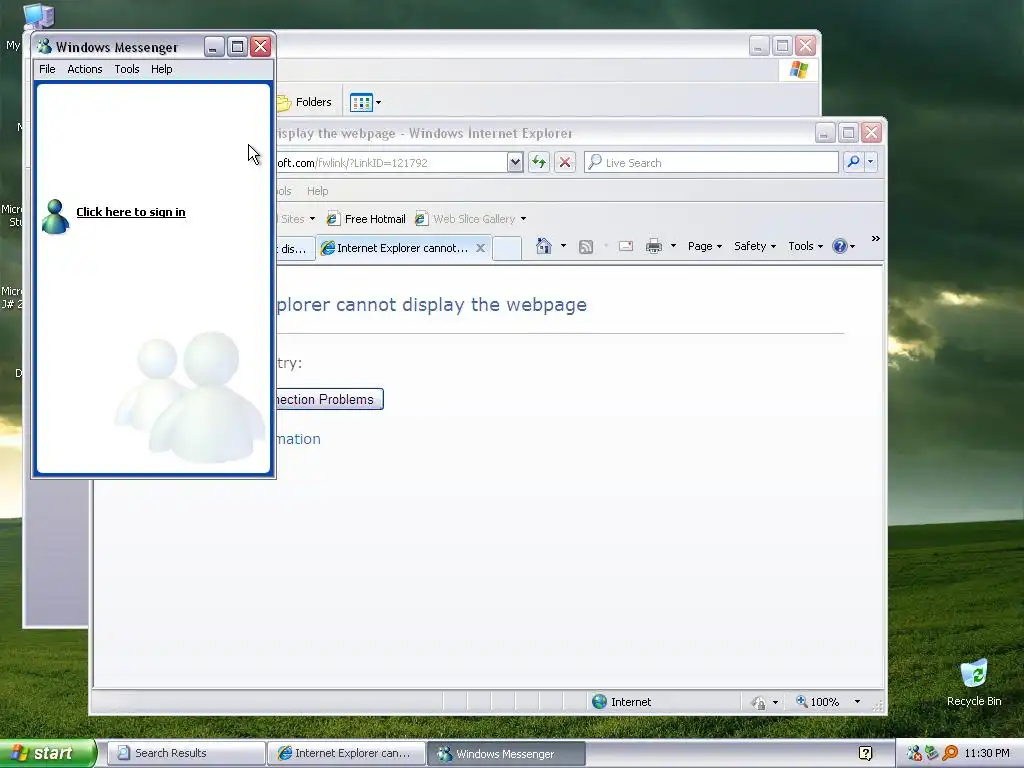1024x768 pixels.
Task: Click 'Click here to sign in' link
Action: 131,212
